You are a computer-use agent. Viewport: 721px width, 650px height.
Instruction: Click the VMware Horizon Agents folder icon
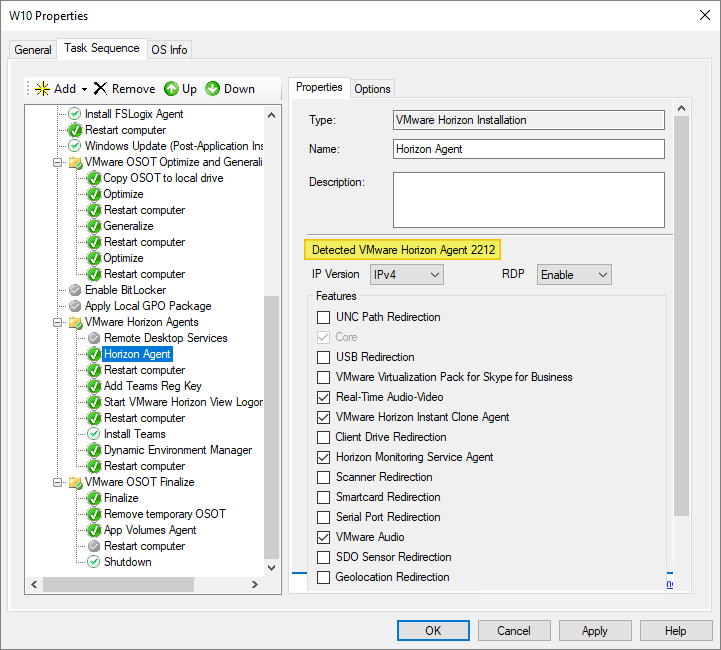pyautogui.click(x=75, y=322)
